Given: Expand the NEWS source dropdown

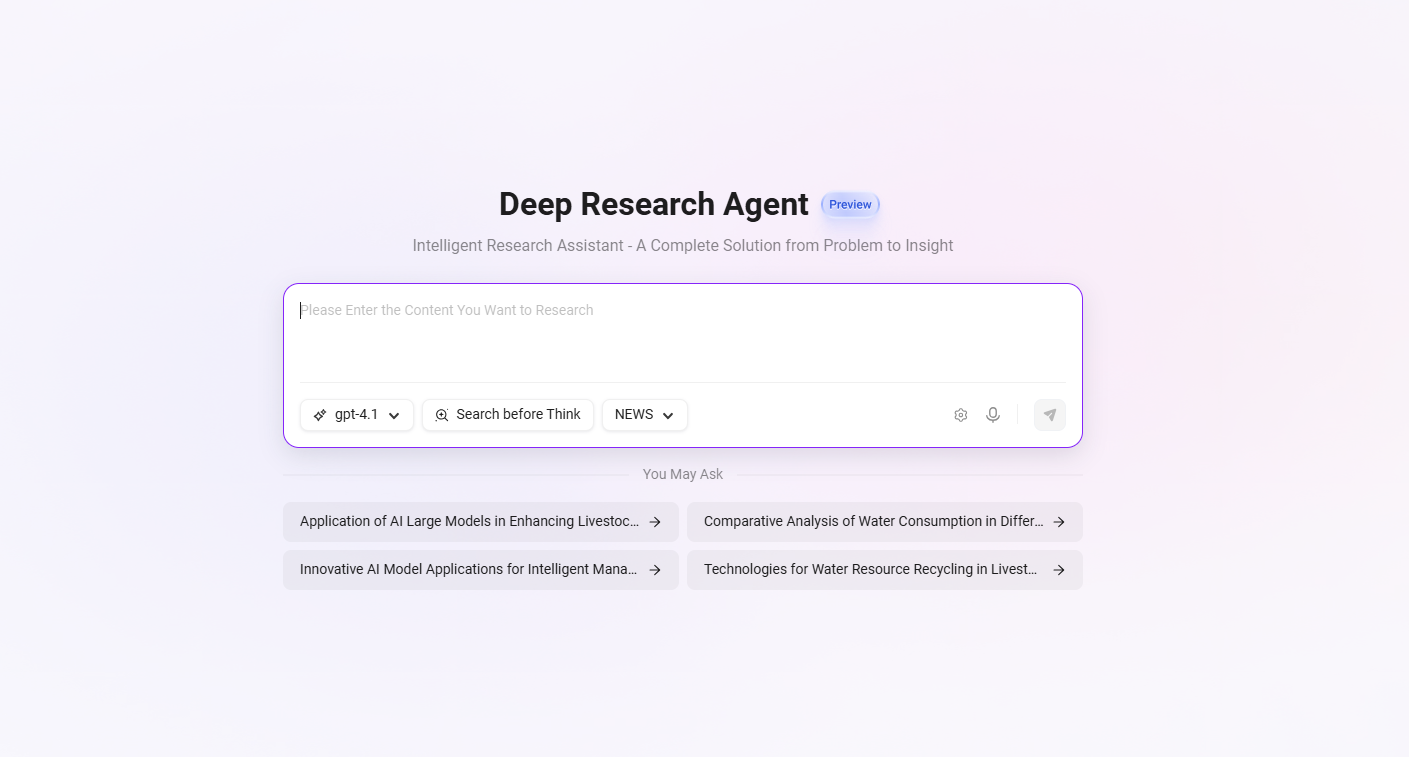Looking at the screenshot, I should click(644, 415).
